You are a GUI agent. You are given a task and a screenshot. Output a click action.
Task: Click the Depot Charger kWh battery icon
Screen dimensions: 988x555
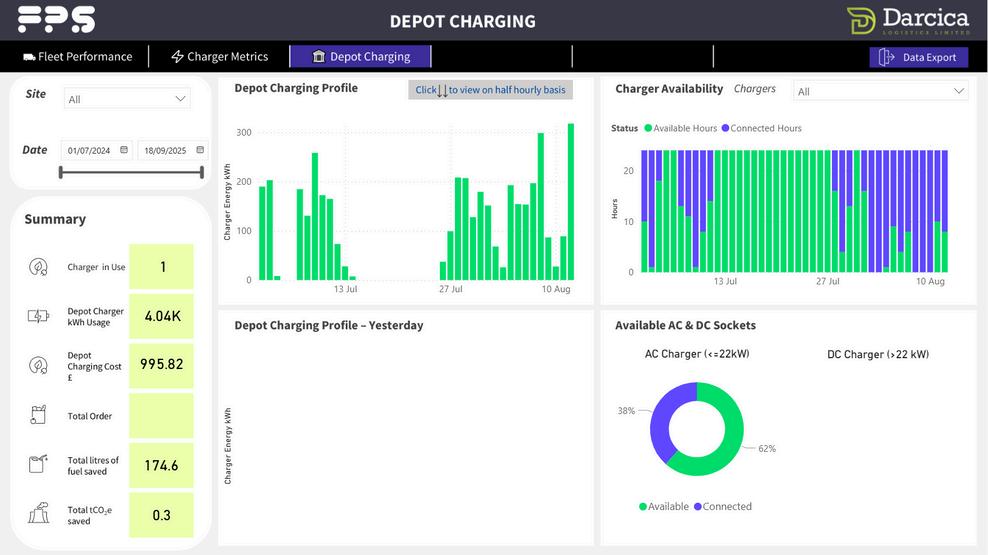click(x=38, y=316)
